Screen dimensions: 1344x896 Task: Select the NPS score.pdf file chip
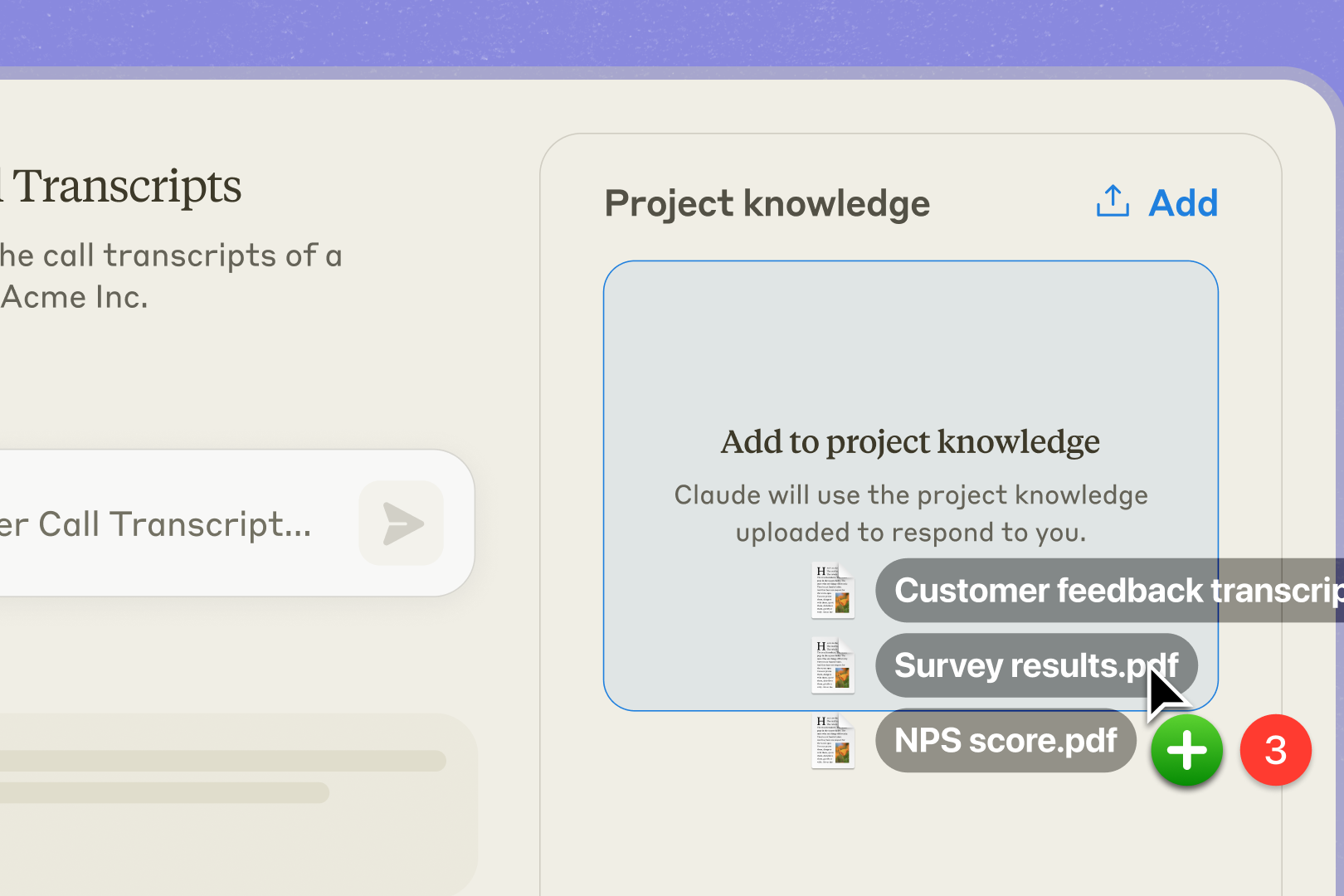(1005, 741)
